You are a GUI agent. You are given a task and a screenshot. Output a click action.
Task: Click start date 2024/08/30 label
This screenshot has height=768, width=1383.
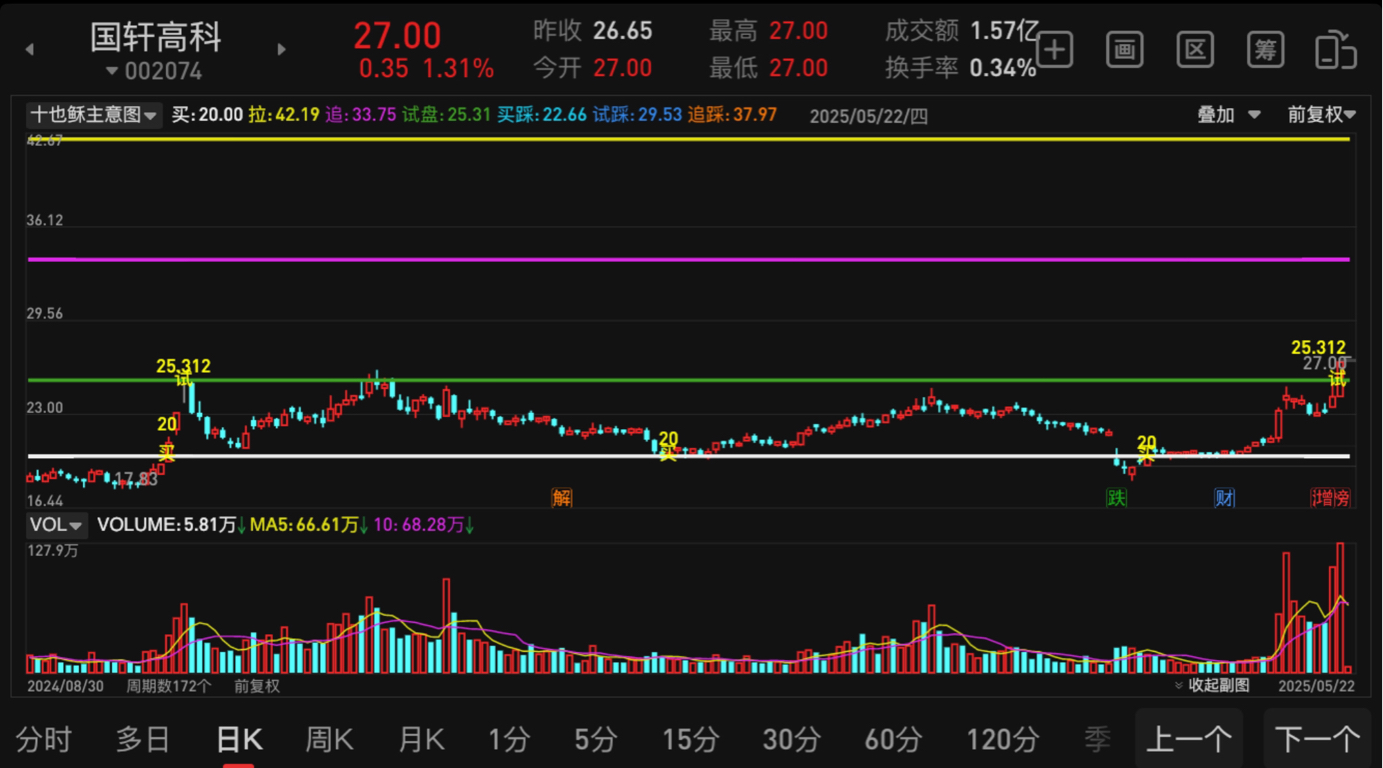pyautogui.click(x=65, y=686)
